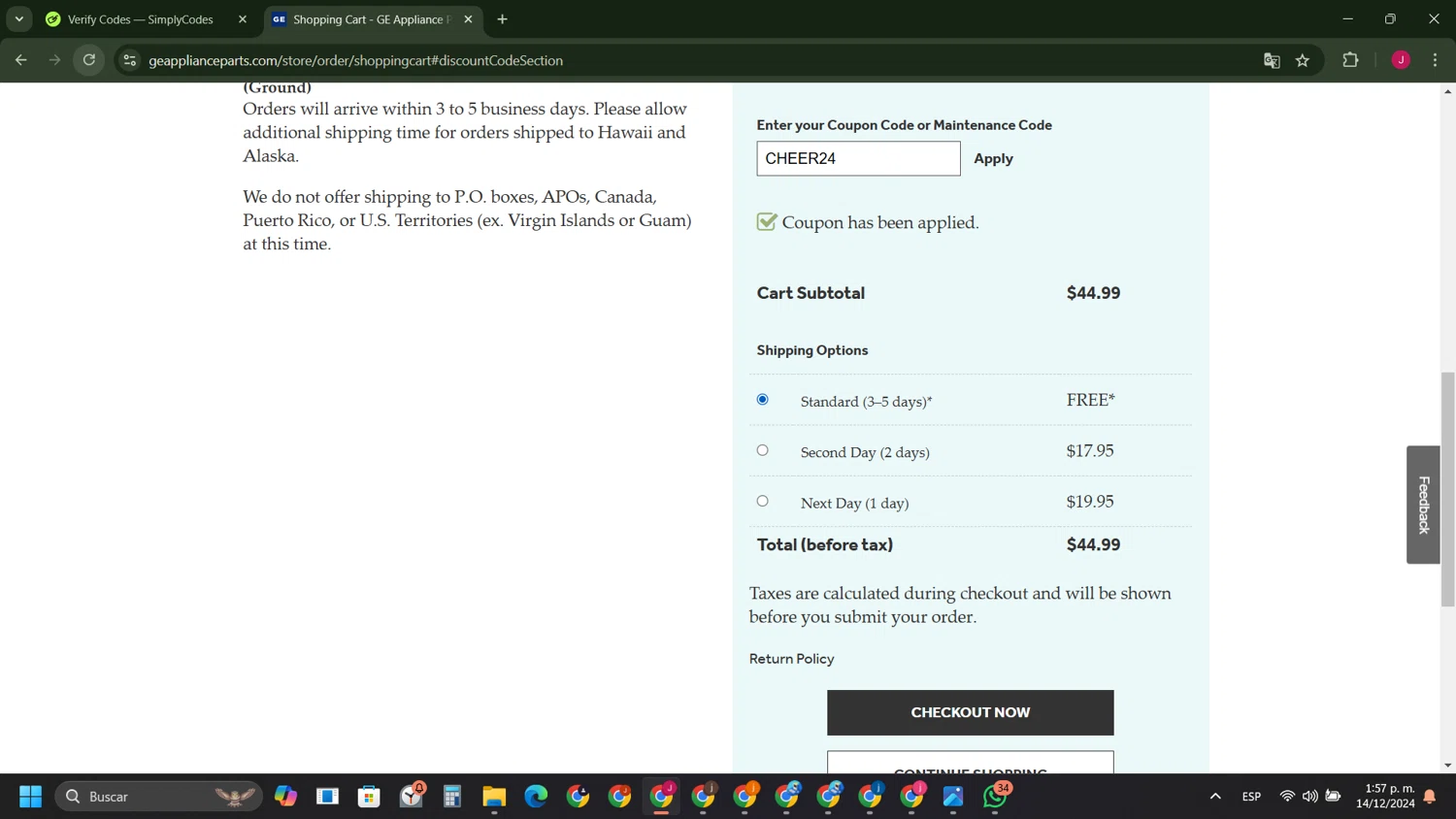Select the Shopping Cart - GE Appliance tab
The height and width of the screenshot is (819, 1456).
pos(373,19)
